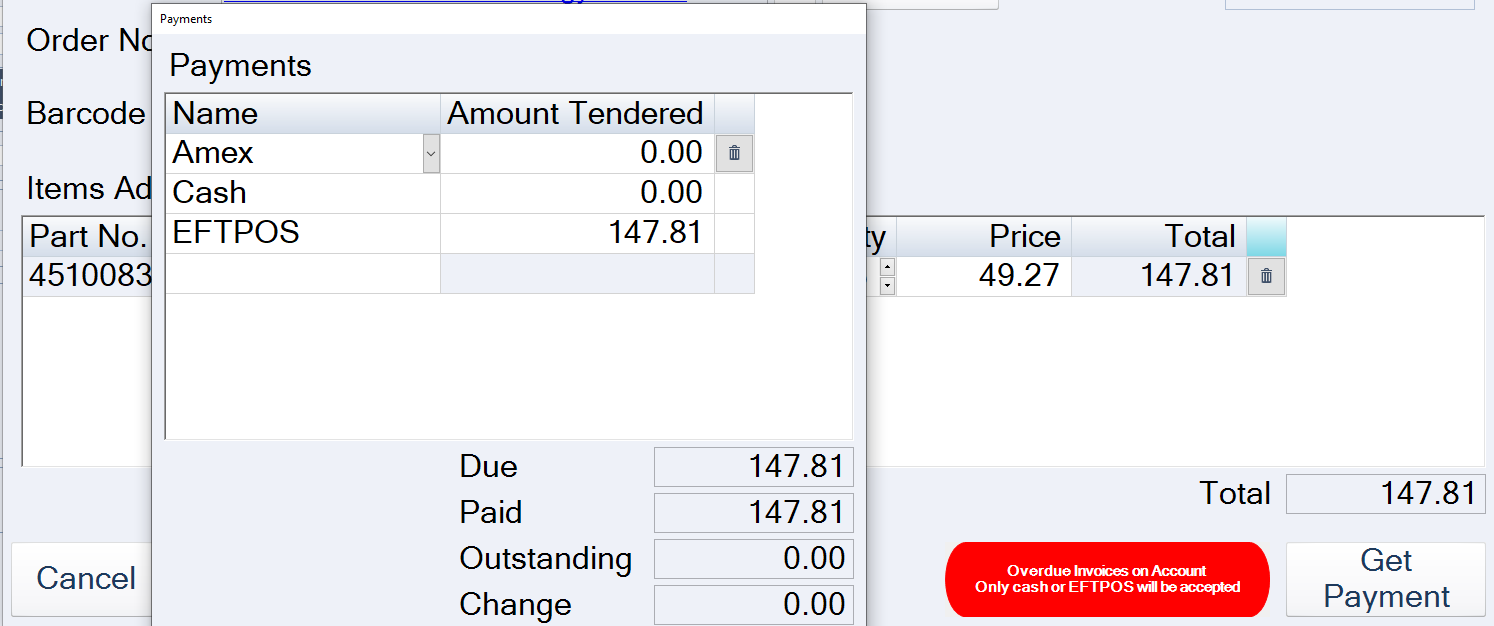Viewport: 1494px width, 626px height.
Task: Click the item Total cell 147.81
Action: 1159,276
